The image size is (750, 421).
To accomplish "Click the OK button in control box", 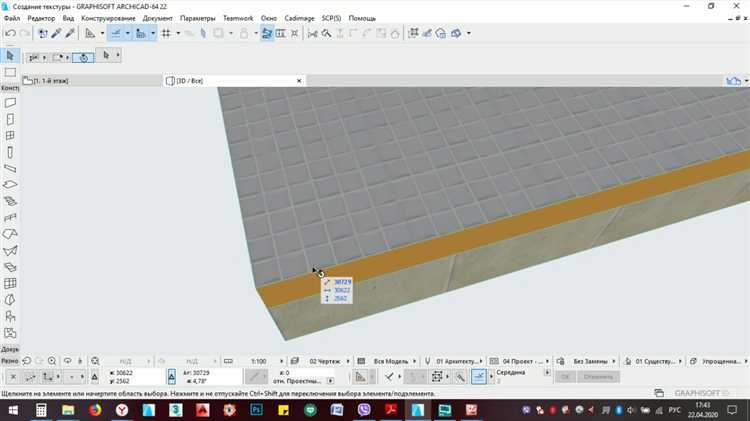I will pos(565,377).
